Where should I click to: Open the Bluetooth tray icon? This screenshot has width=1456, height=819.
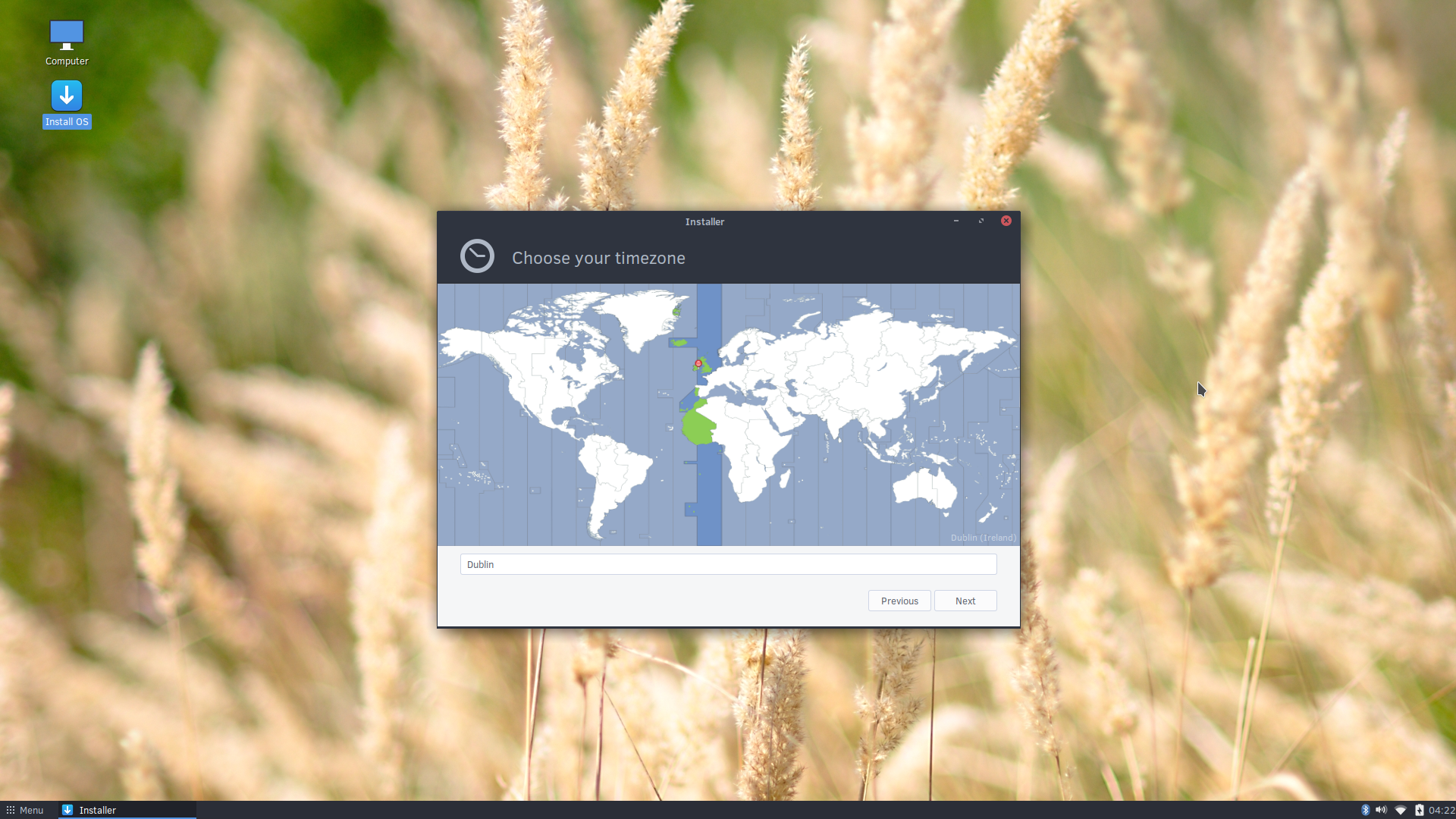click(1365, 810)
